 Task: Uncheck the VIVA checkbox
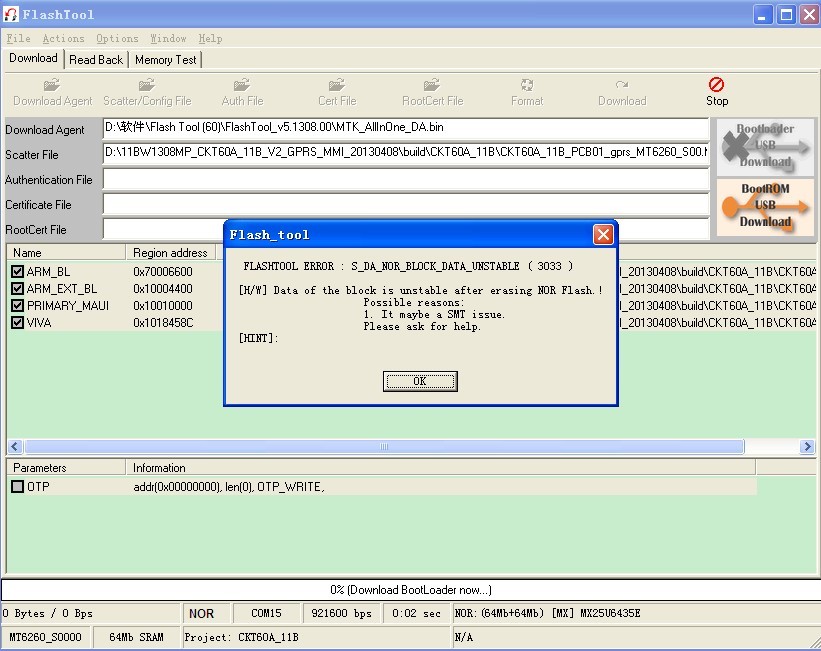[x=18, y=322]
